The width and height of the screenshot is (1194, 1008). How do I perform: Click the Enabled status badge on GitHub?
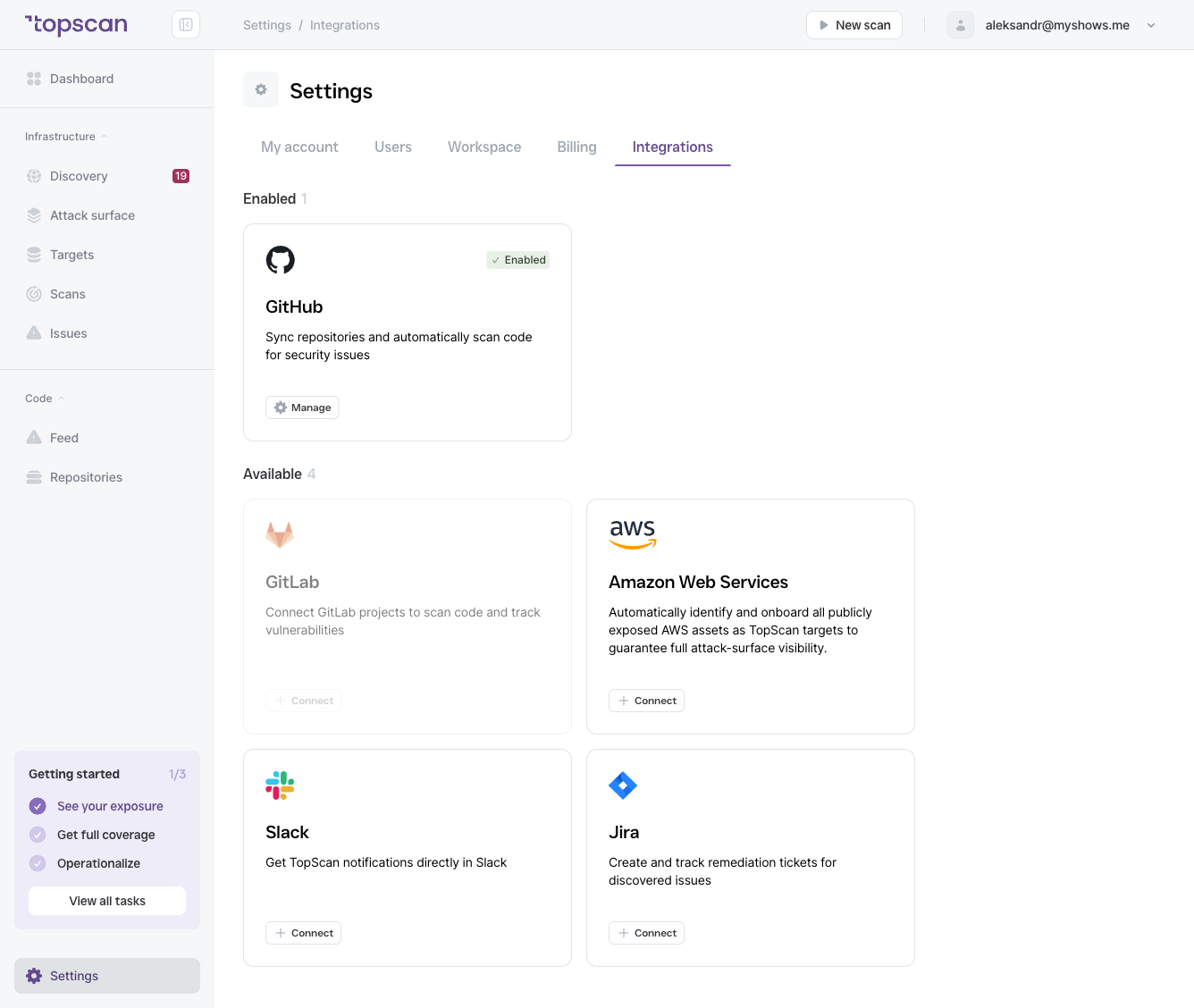[x=518, y=260]
